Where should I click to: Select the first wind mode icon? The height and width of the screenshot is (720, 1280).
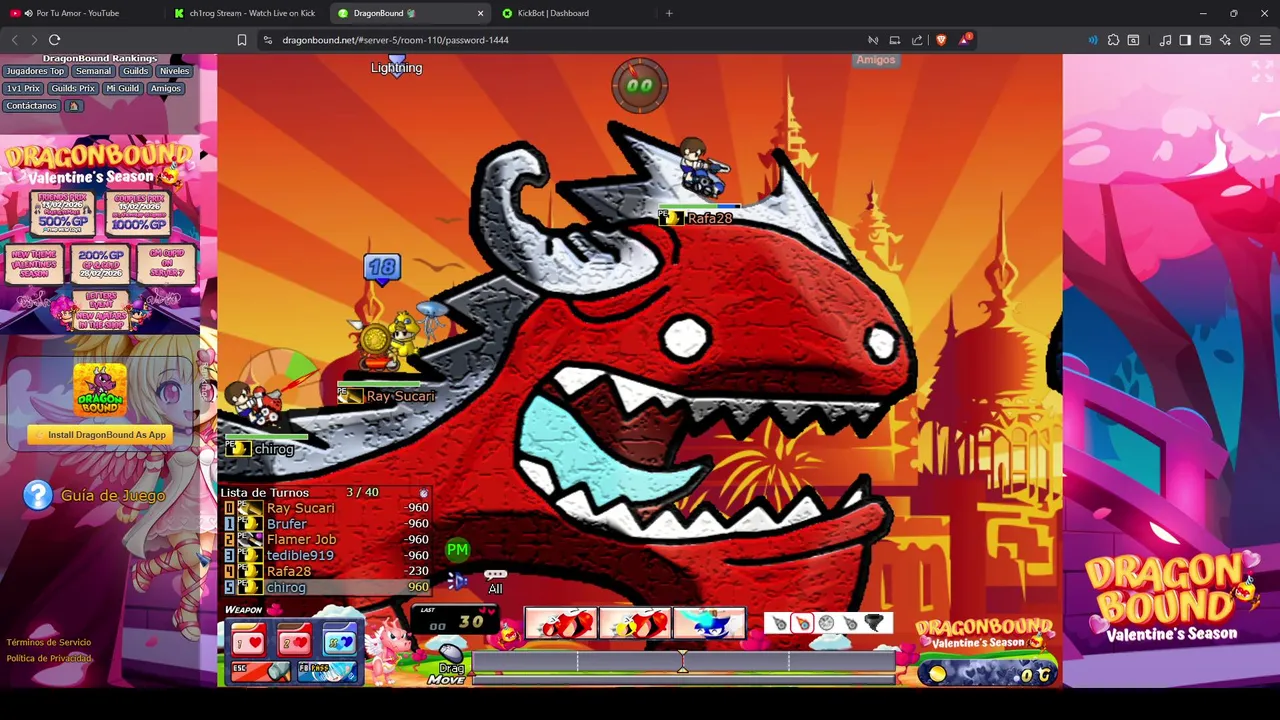[779, 624]
